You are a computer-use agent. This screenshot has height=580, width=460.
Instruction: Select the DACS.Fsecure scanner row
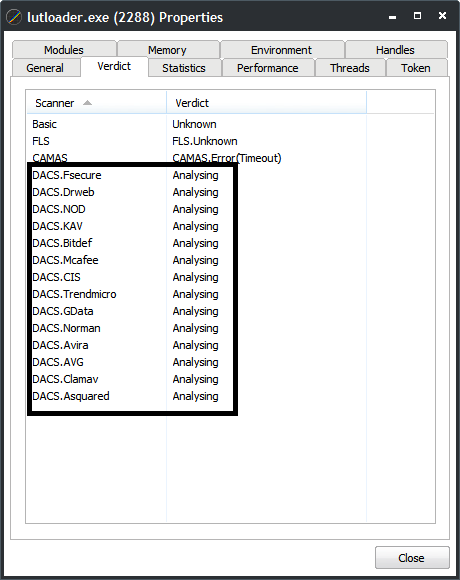click(230, 175)
